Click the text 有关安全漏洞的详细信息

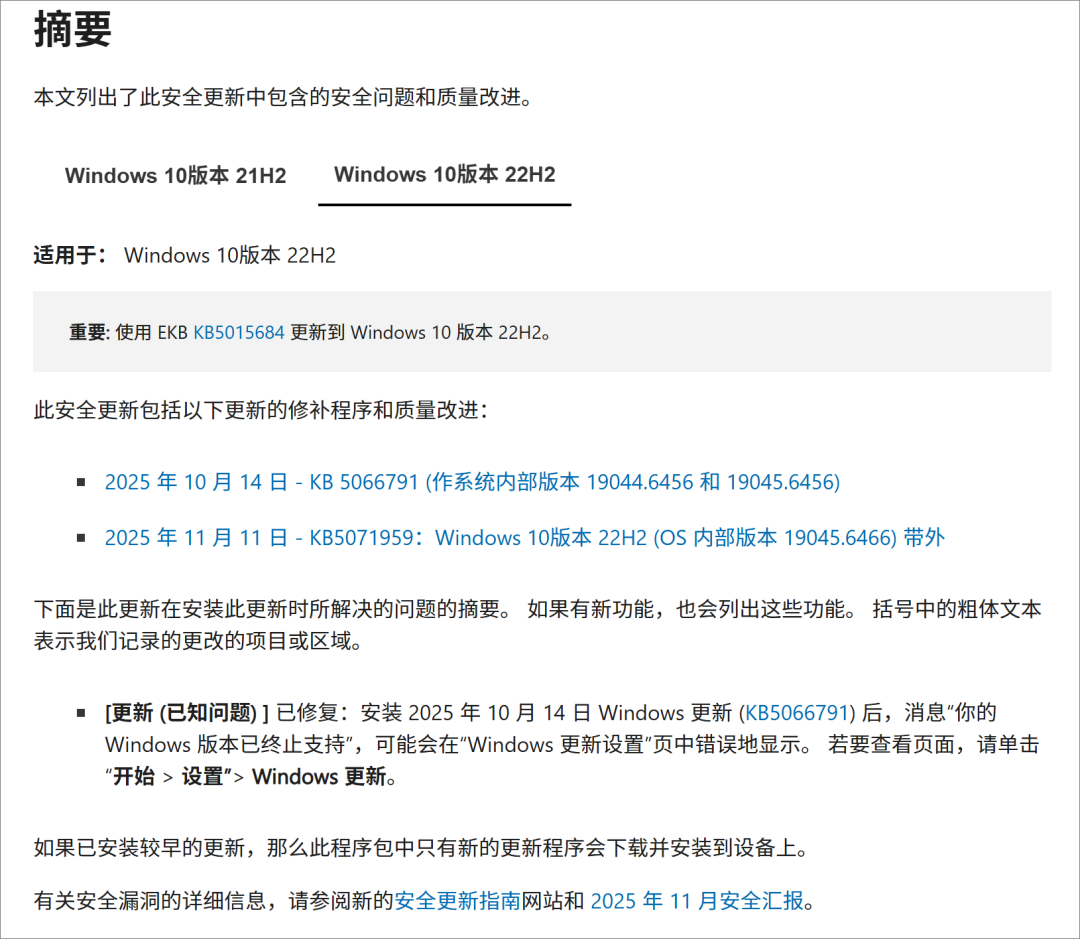click(x=149, y=900)
